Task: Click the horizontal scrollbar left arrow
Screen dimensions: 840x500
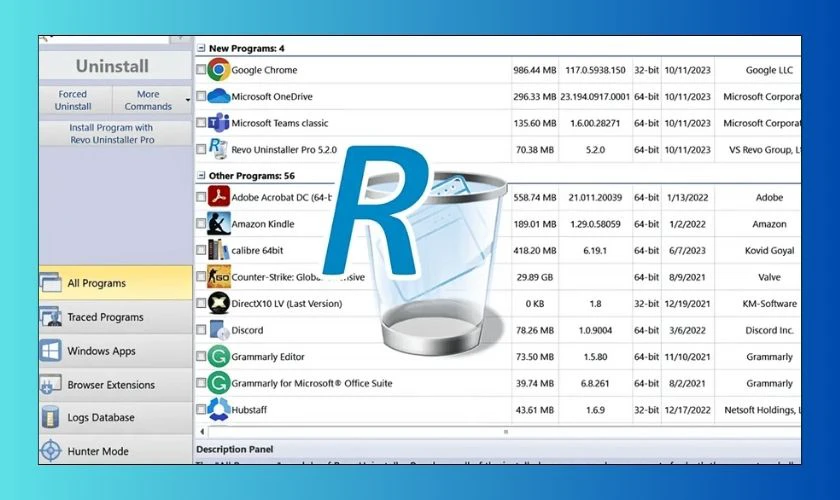Action: (202, 431)
